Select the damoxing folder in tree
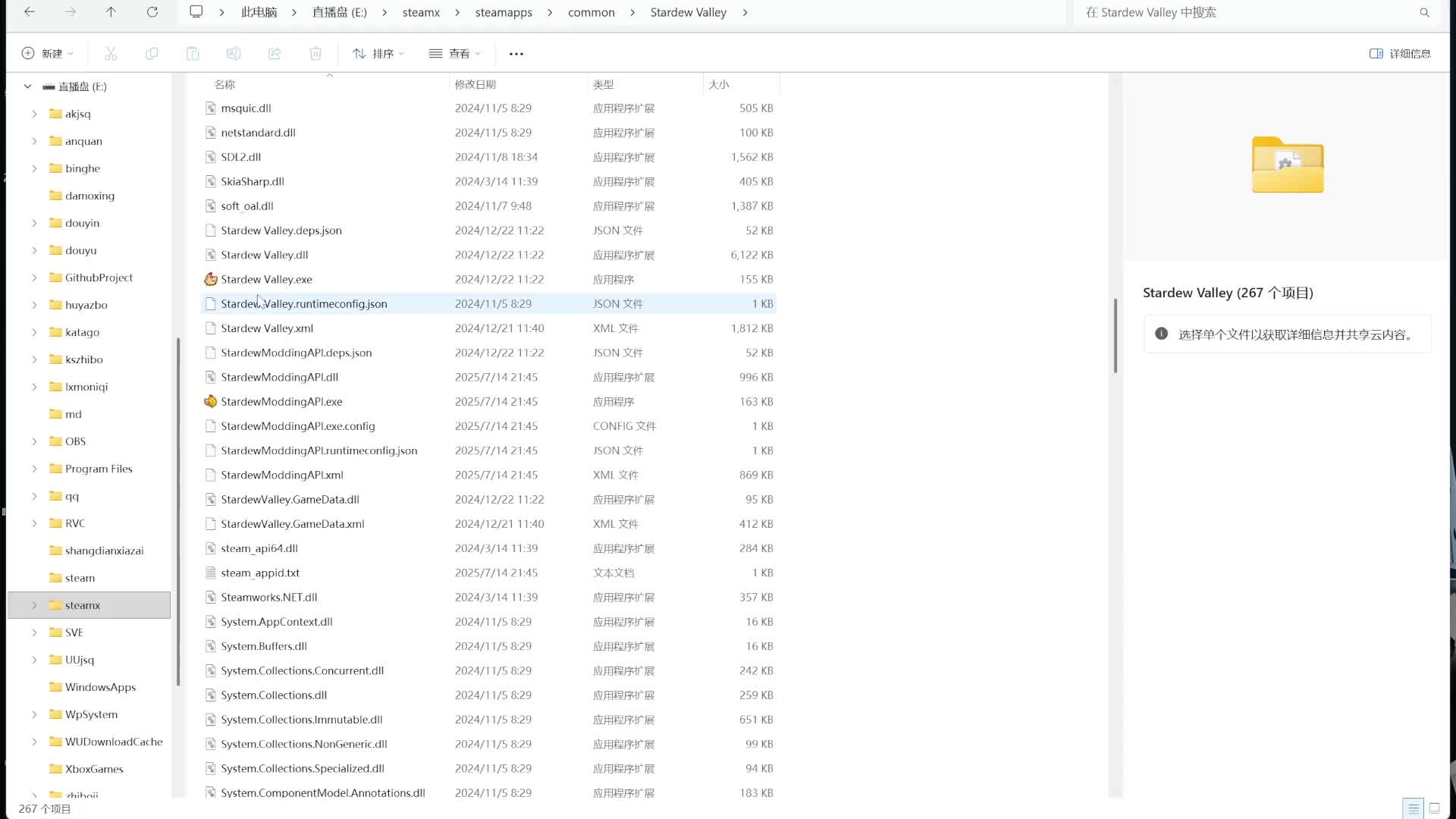This screenshot has width=1456, height=819. click(x=89, y=196)
